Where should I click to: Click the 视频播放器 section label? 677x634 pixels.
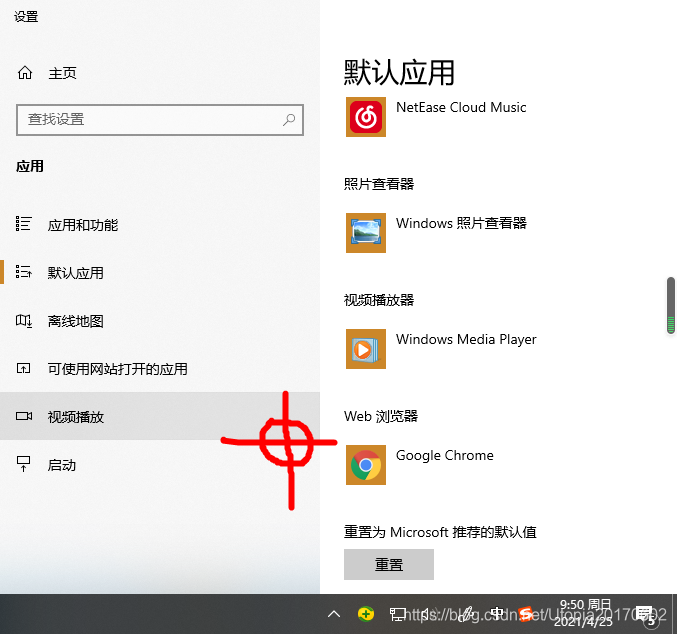click(x=379, y=300)
